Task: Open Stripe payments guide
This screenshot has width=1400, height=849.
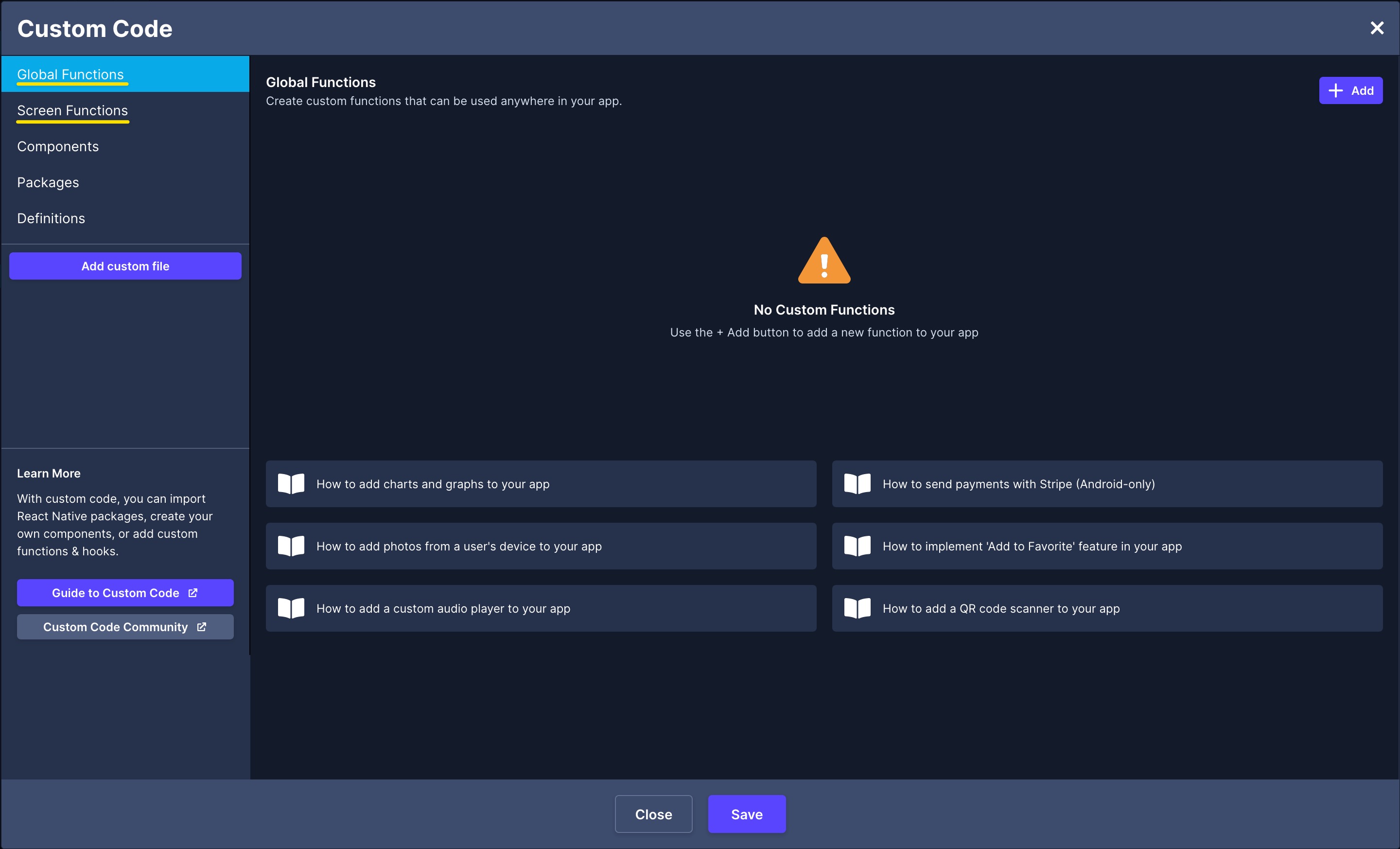Action: point(1107,484)
